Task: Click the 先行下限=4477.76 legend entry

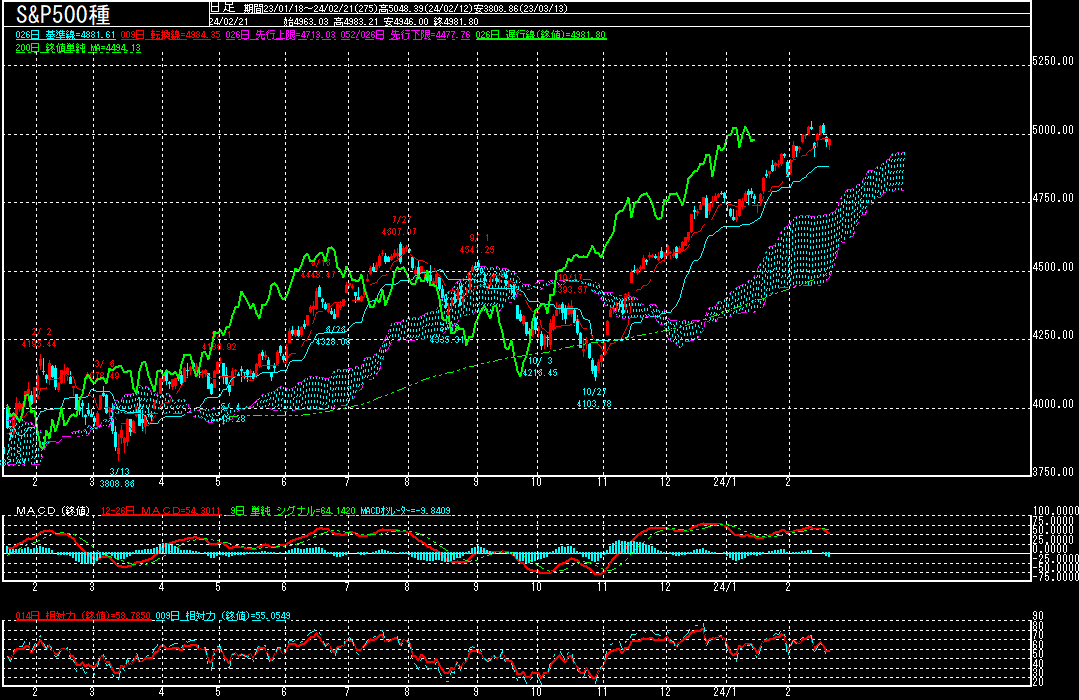Action: (x=405, y=34)
